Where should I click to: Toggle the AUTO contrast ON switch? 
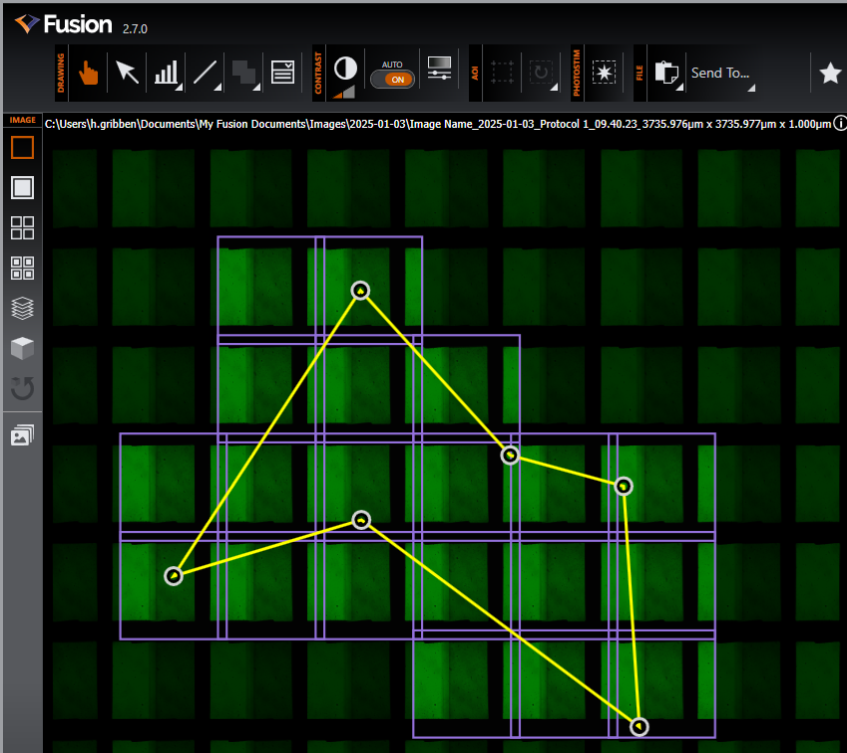tap(392, 79)
